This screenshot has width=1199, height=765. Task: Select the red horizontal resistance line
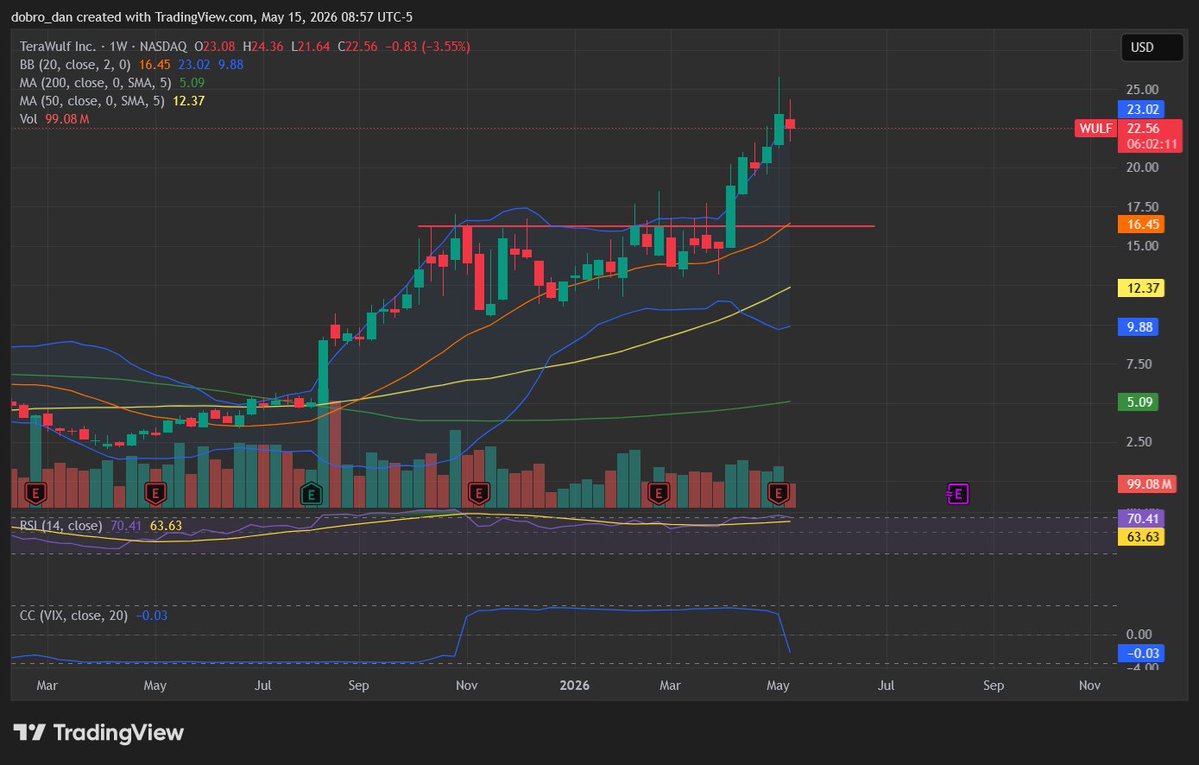click(646, 226)
